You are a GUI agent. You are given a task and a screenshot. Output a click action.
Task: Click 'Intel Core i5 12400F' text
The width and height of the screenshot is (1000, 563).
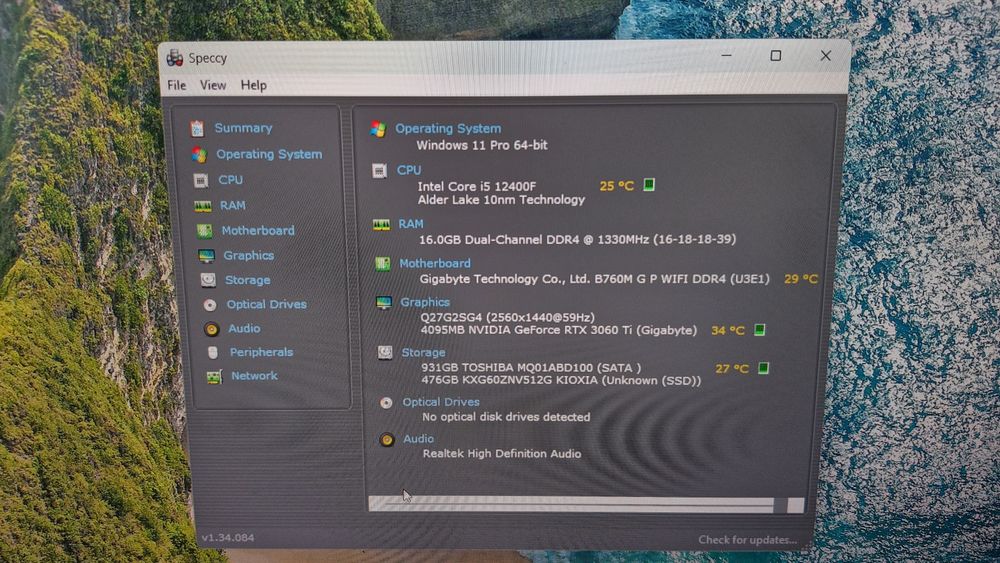click(476, 186)
